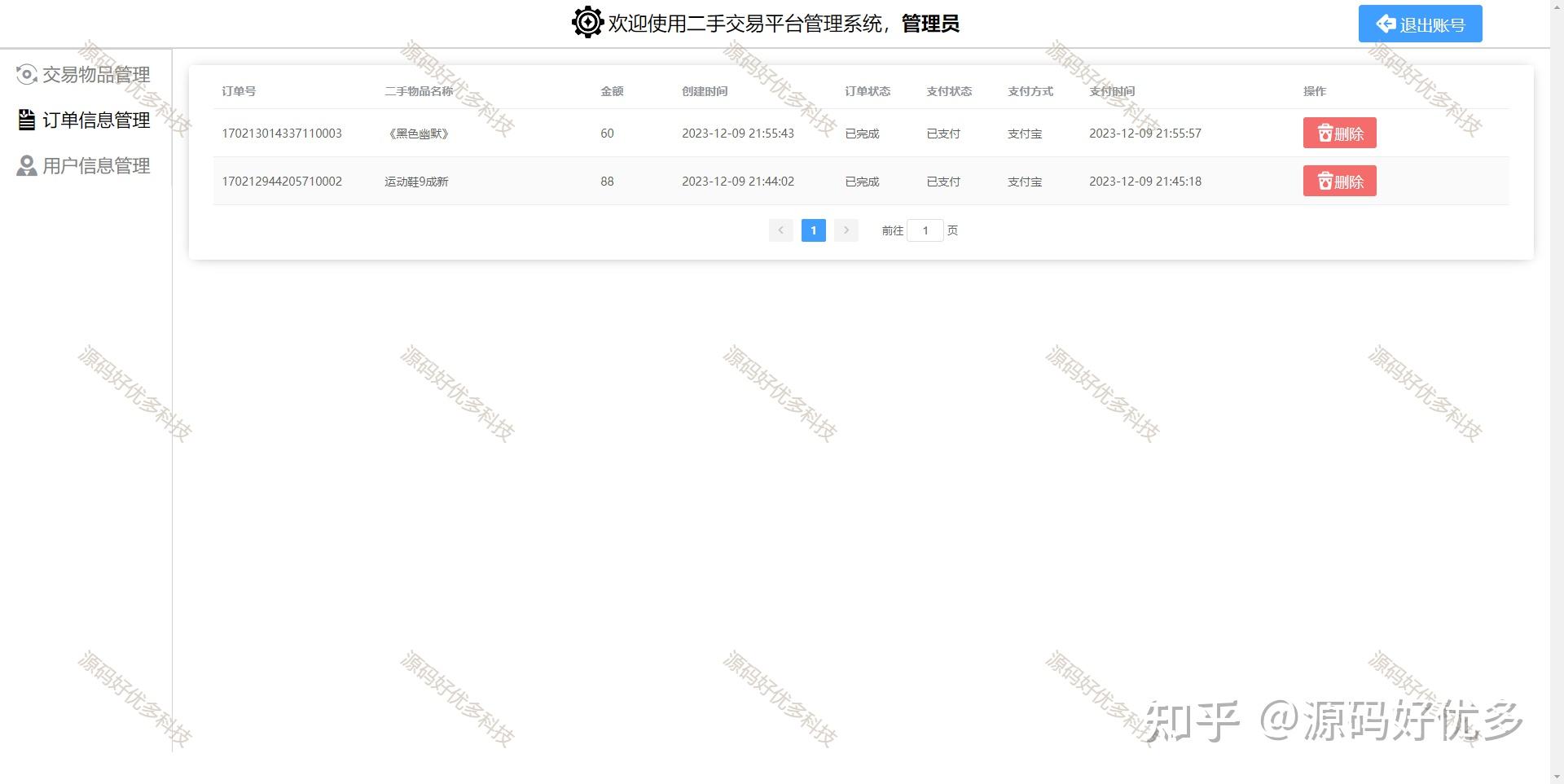
Task: Click the 支付时间 column header
Action: click(1110, 91)
